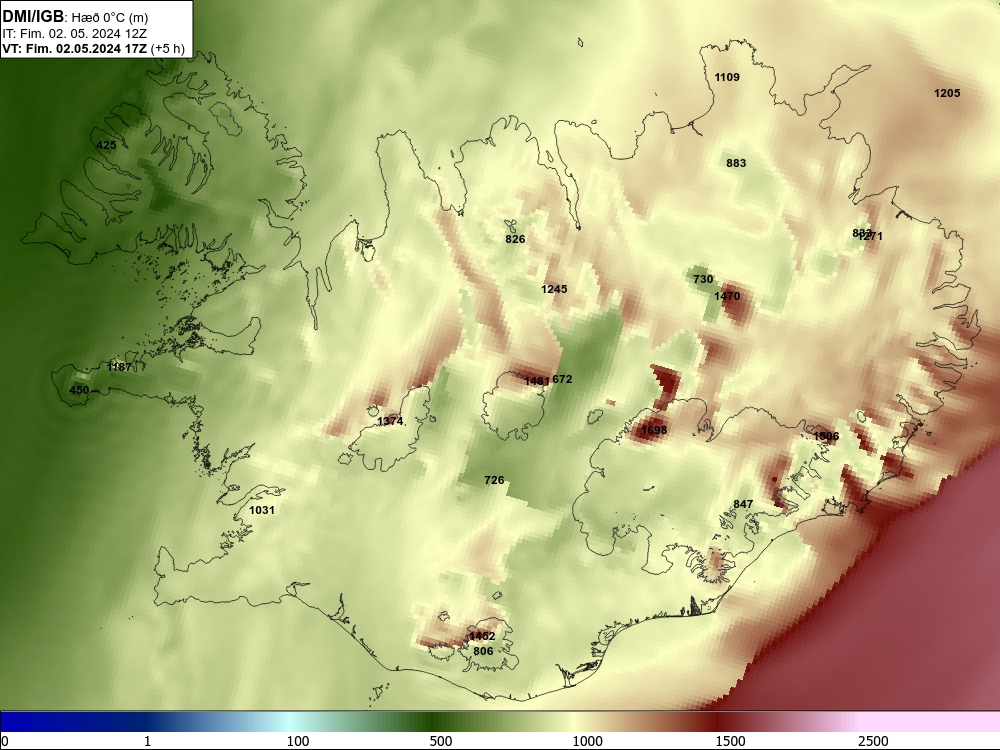Click the 726 height label
Image resolution: width=1000 pixels, height=750 pixels.
pos(494,480)
